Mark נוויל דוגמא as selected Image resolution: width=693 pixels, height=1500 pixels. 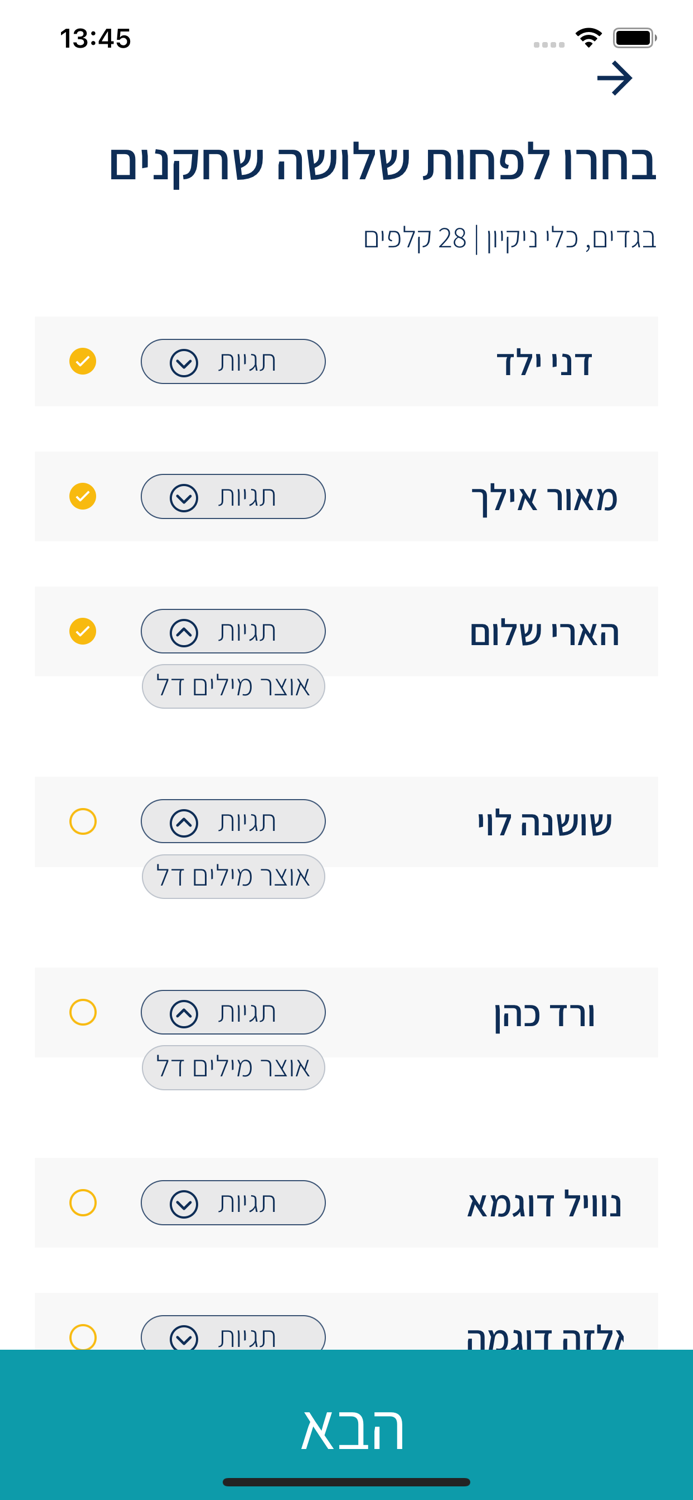click(83, 1202)
